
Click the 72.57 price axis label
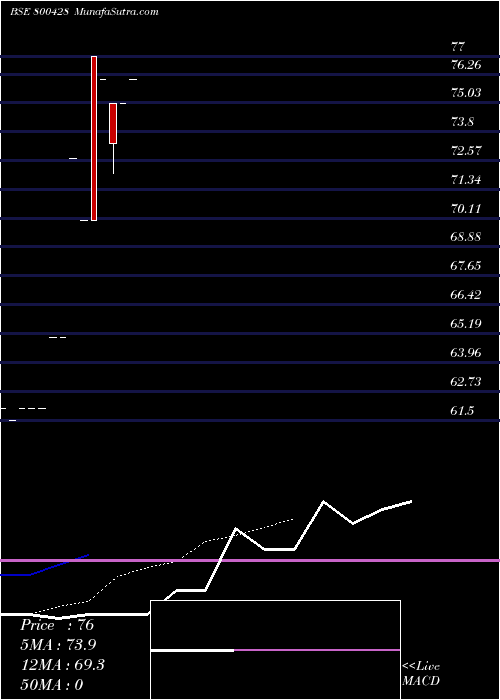pyautogui.click(x=466, y=150)
